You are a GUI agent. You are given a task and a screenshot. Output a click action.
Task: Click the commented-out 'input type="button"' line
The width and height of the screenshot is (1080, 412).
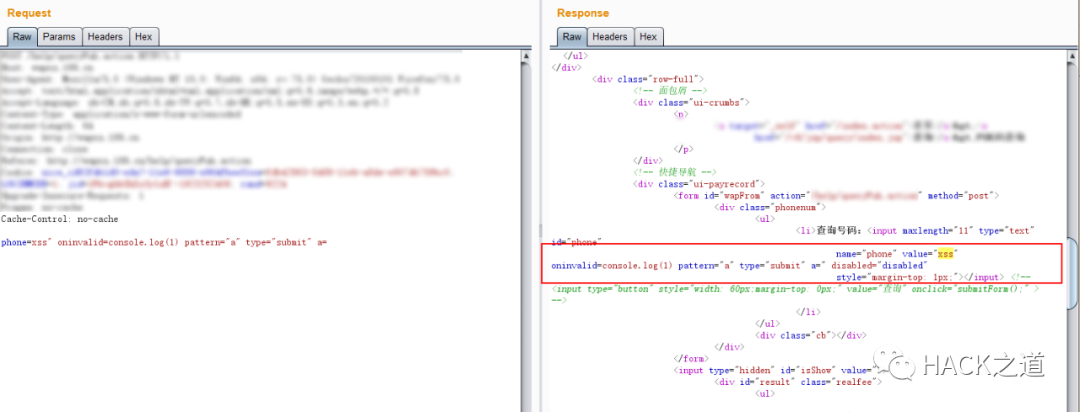pos(795,289)
